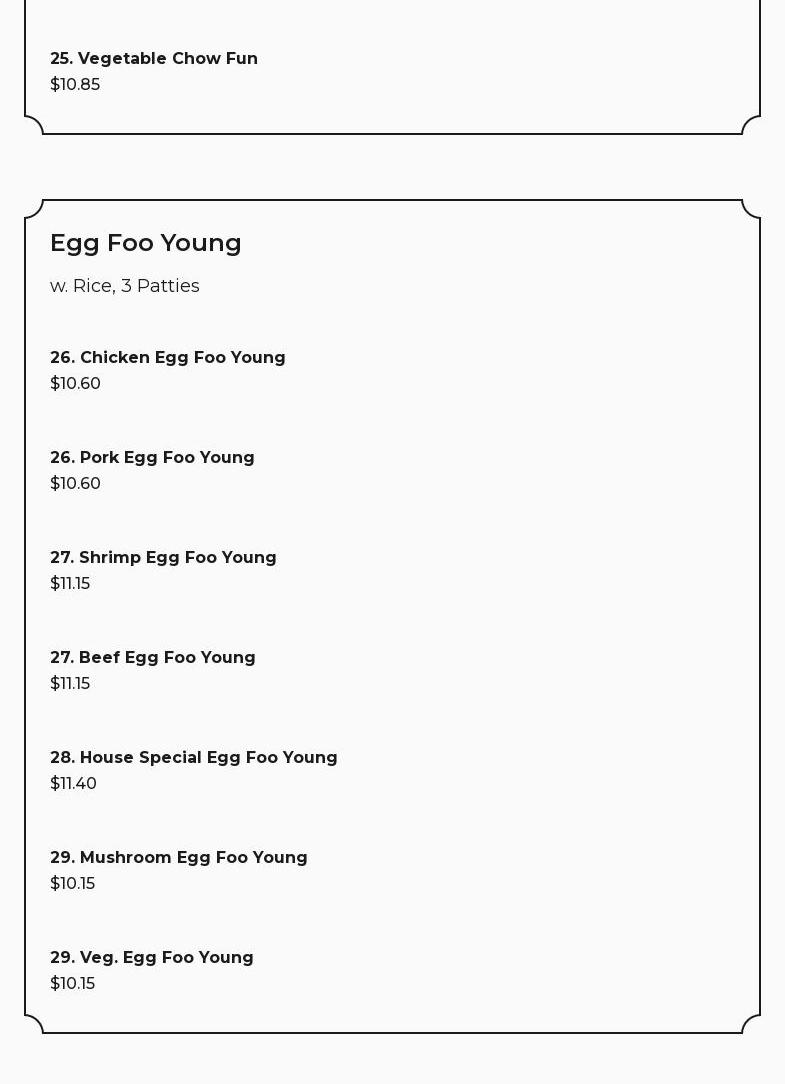Image resolution: width=785 pixels, height=1084 pixels.
Task: Choose Pork Egg Foo Young
Action: (x=152, y=457)
